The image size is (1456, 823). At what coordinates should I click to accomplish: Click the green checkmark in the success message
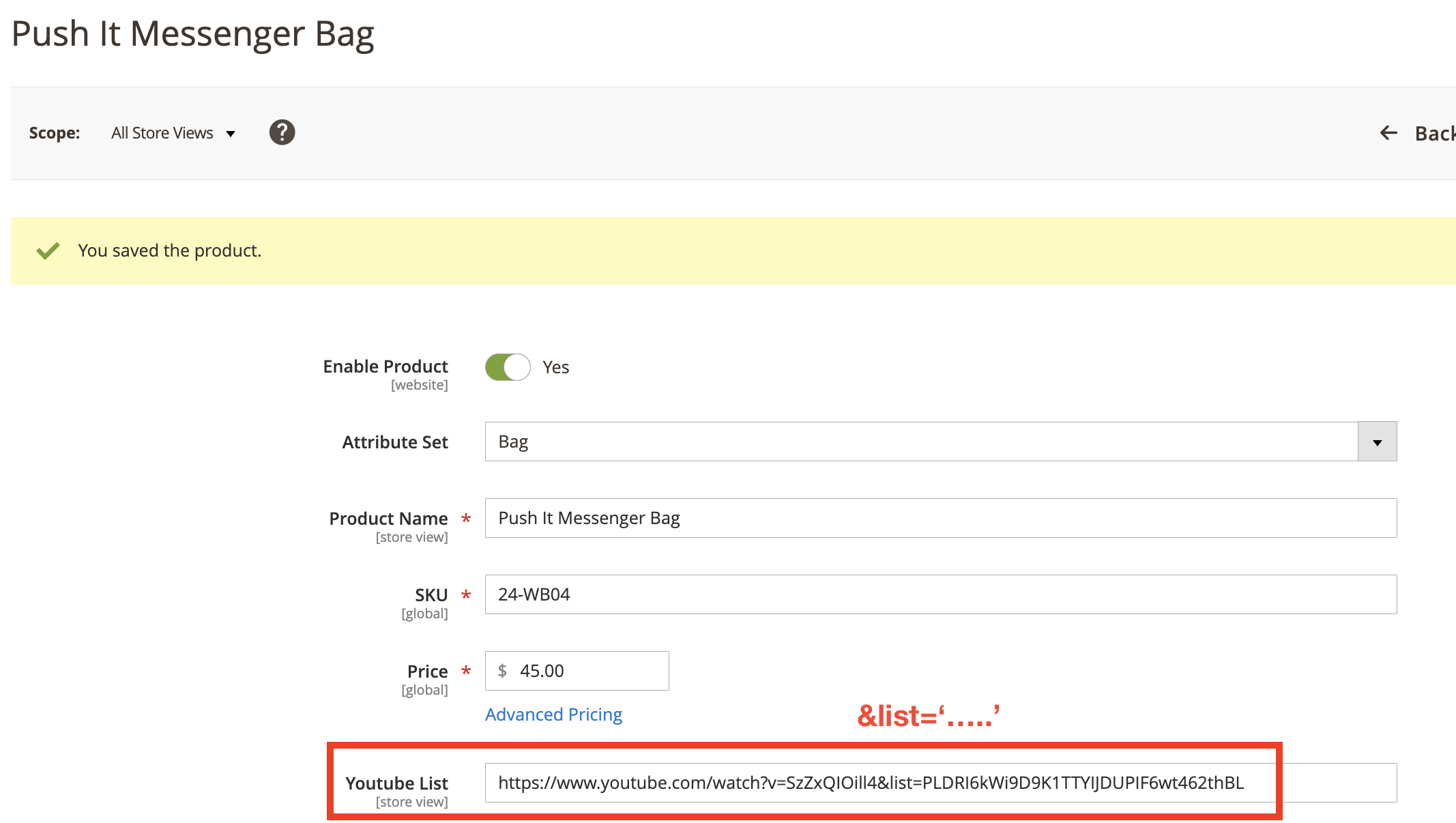[47, 250]
